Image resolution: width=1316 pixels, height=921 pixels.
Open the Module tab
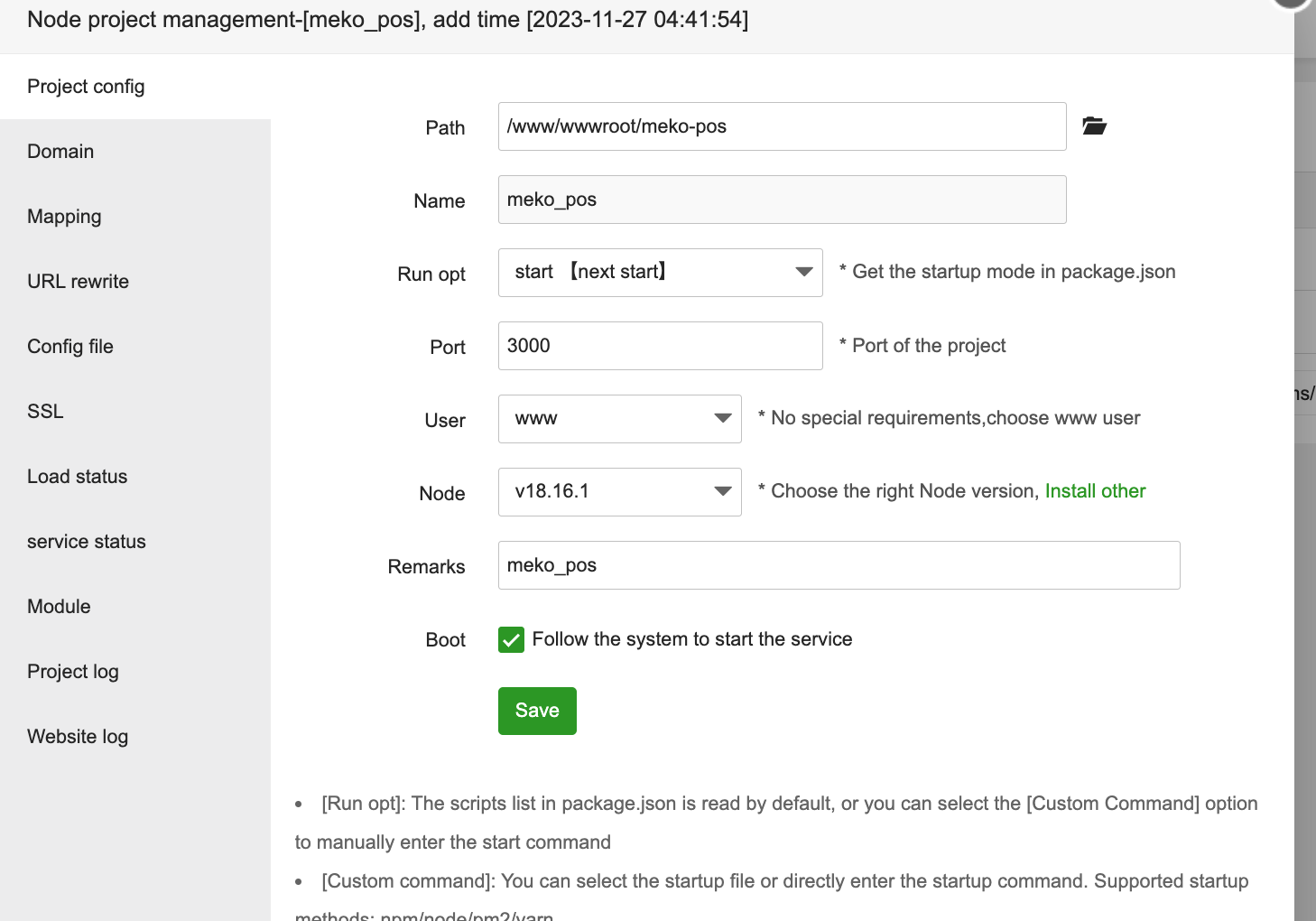coord(59,607)
